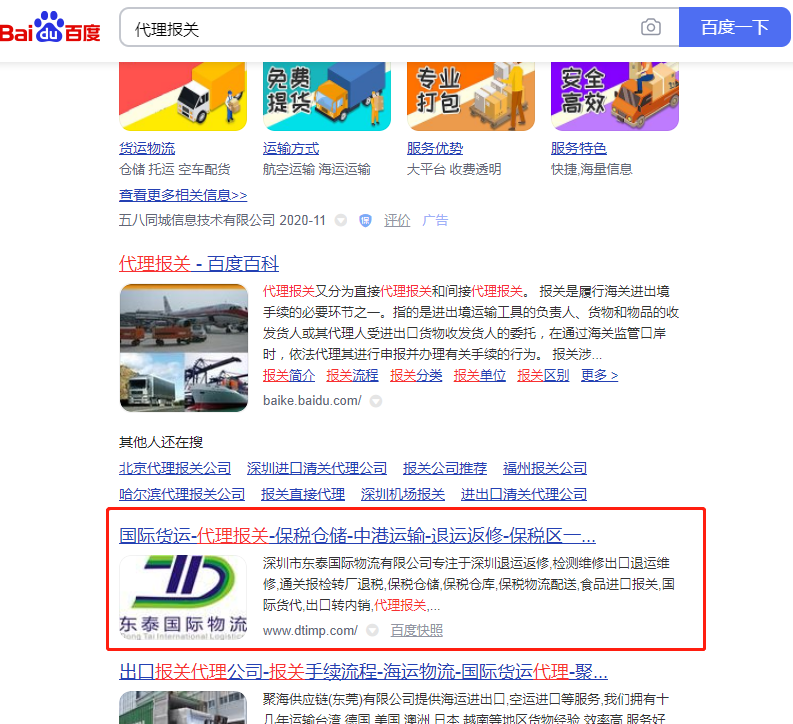Open the 报关单位 sublink
Image resolution: width=793 pixels, height=724 pixels.
480,375
